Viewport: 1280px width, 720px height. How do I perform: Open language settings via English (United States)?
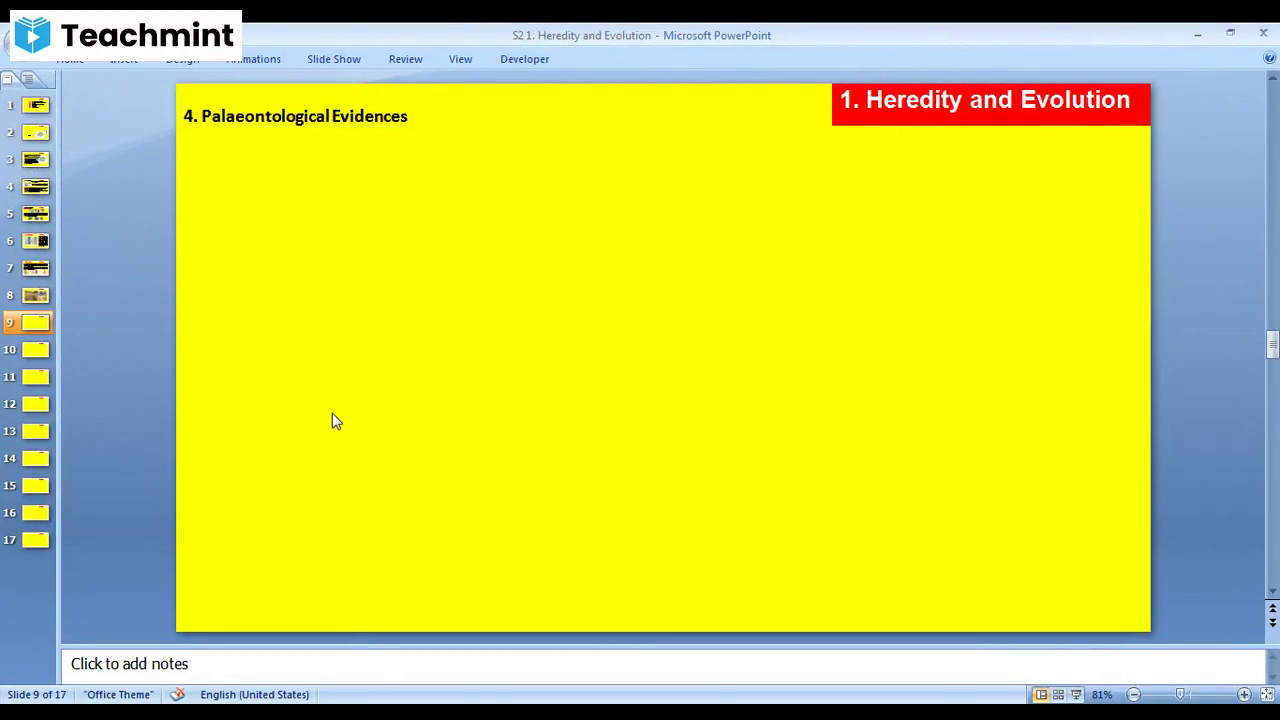click(254, 694)
